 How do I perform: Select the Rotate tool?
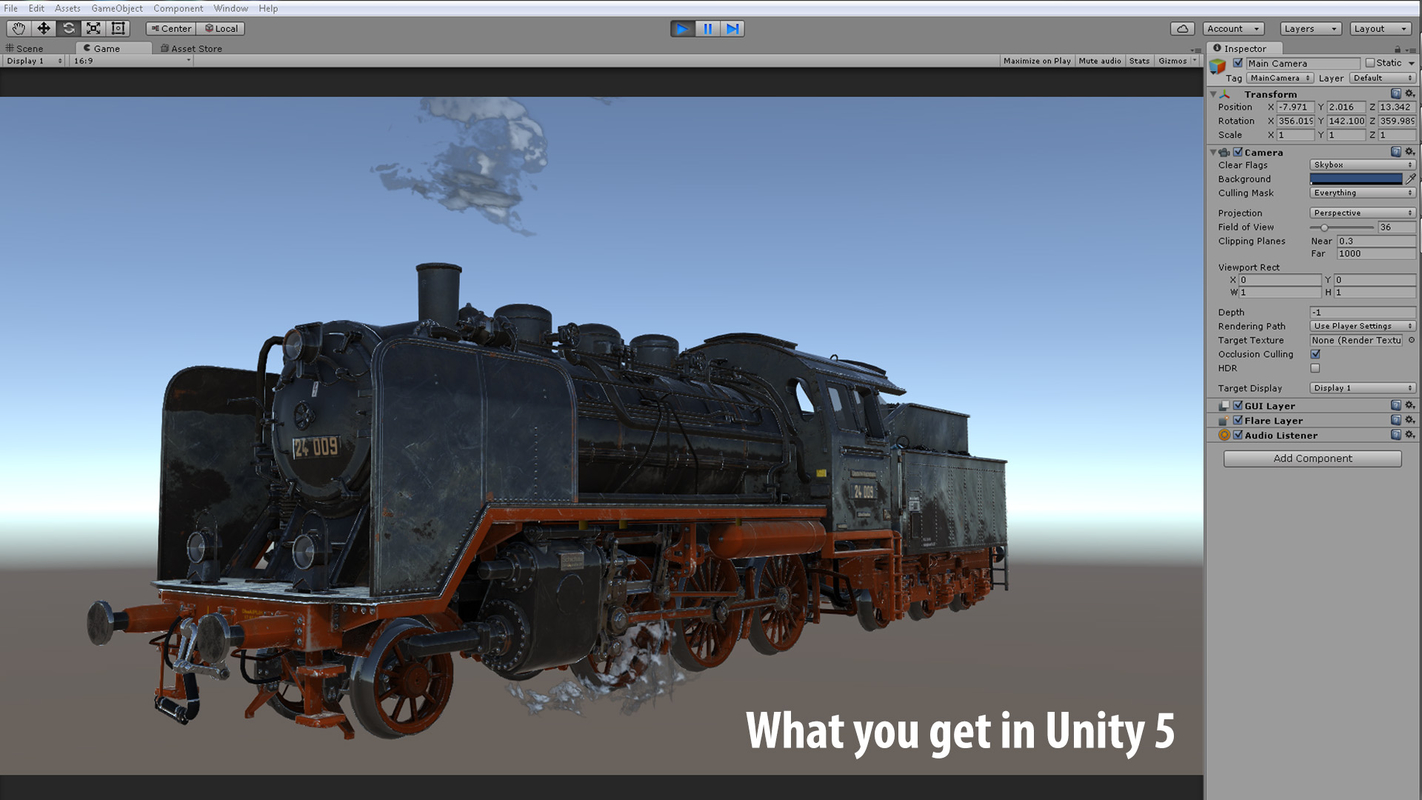pos(68,28)
